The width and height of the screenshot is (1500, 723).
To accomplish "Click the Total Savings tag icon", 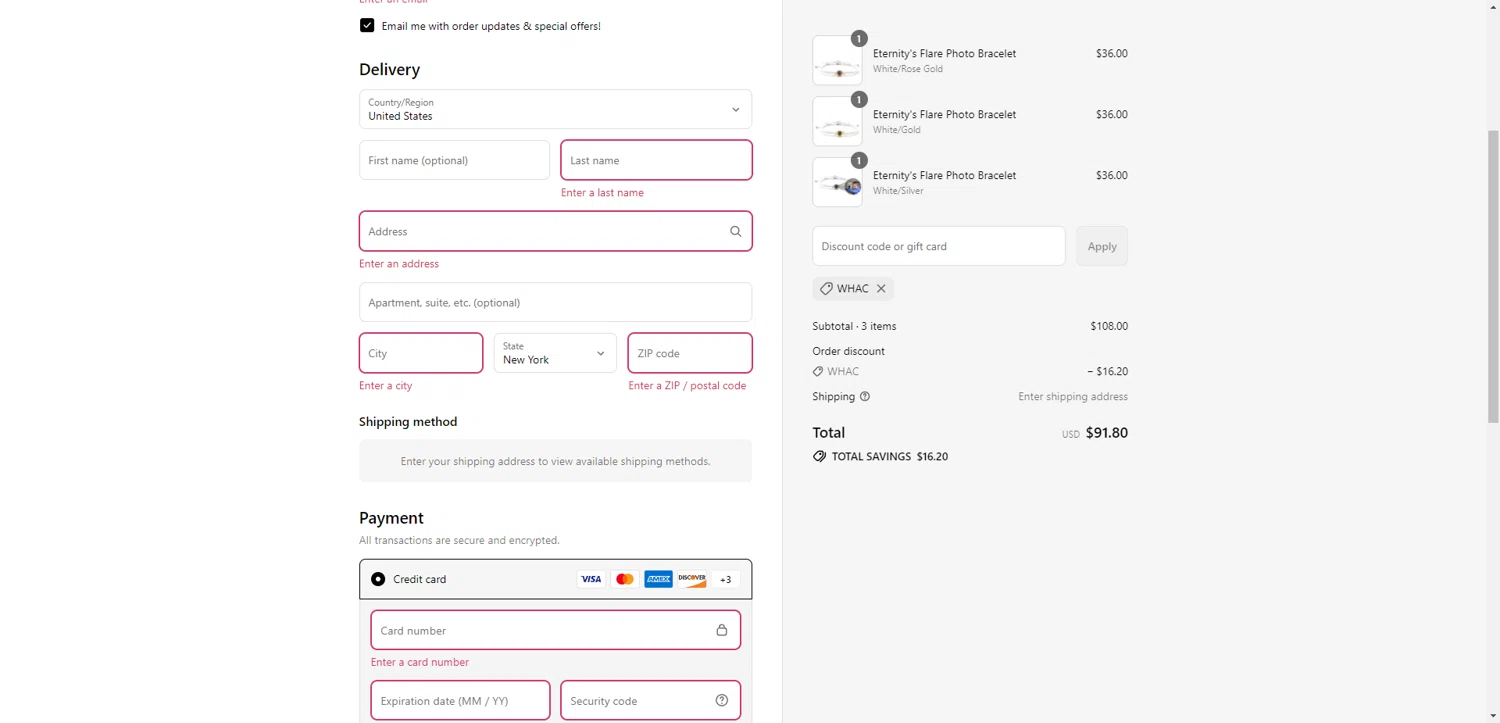I will tap(820, 456).
